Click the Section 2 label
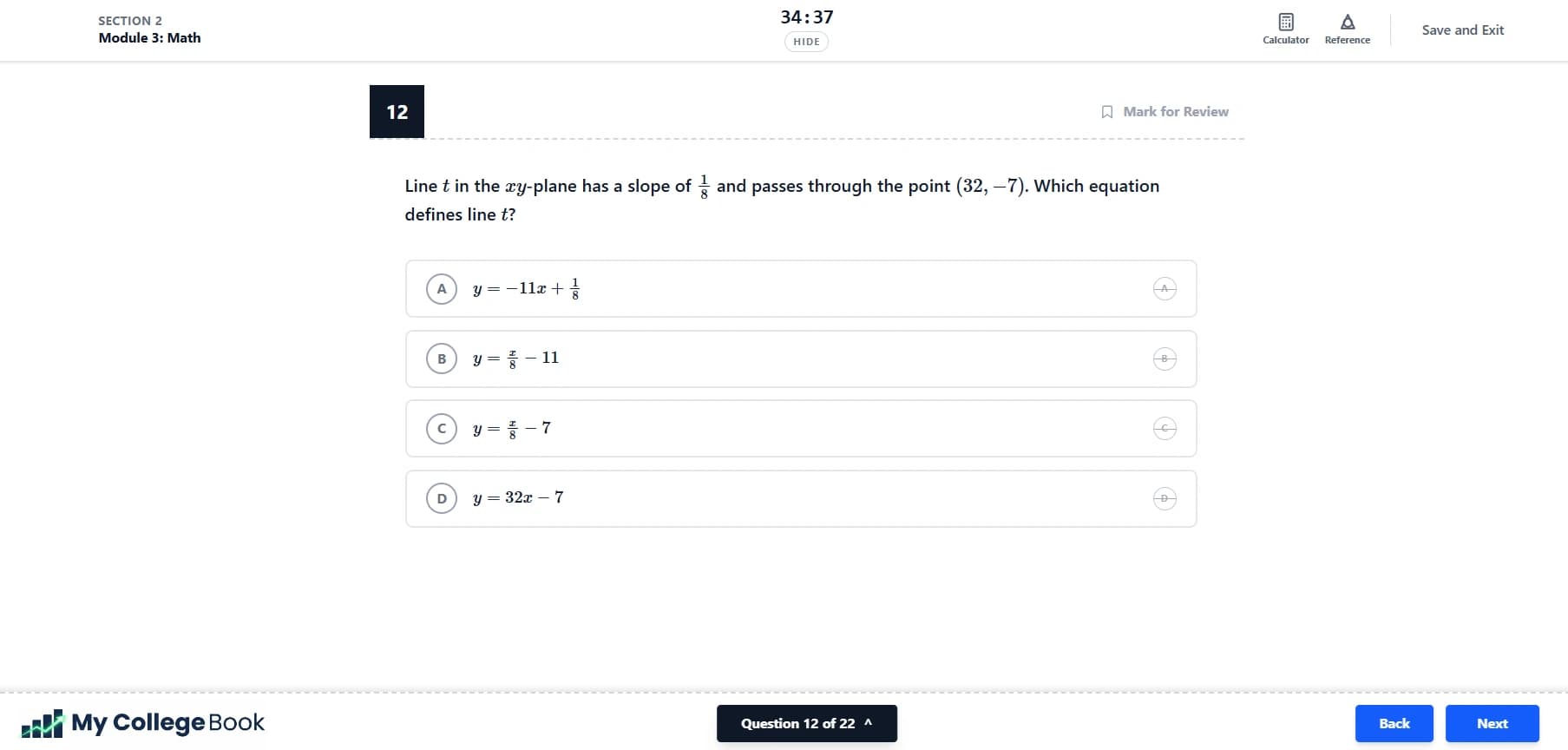 pos(130,20)
